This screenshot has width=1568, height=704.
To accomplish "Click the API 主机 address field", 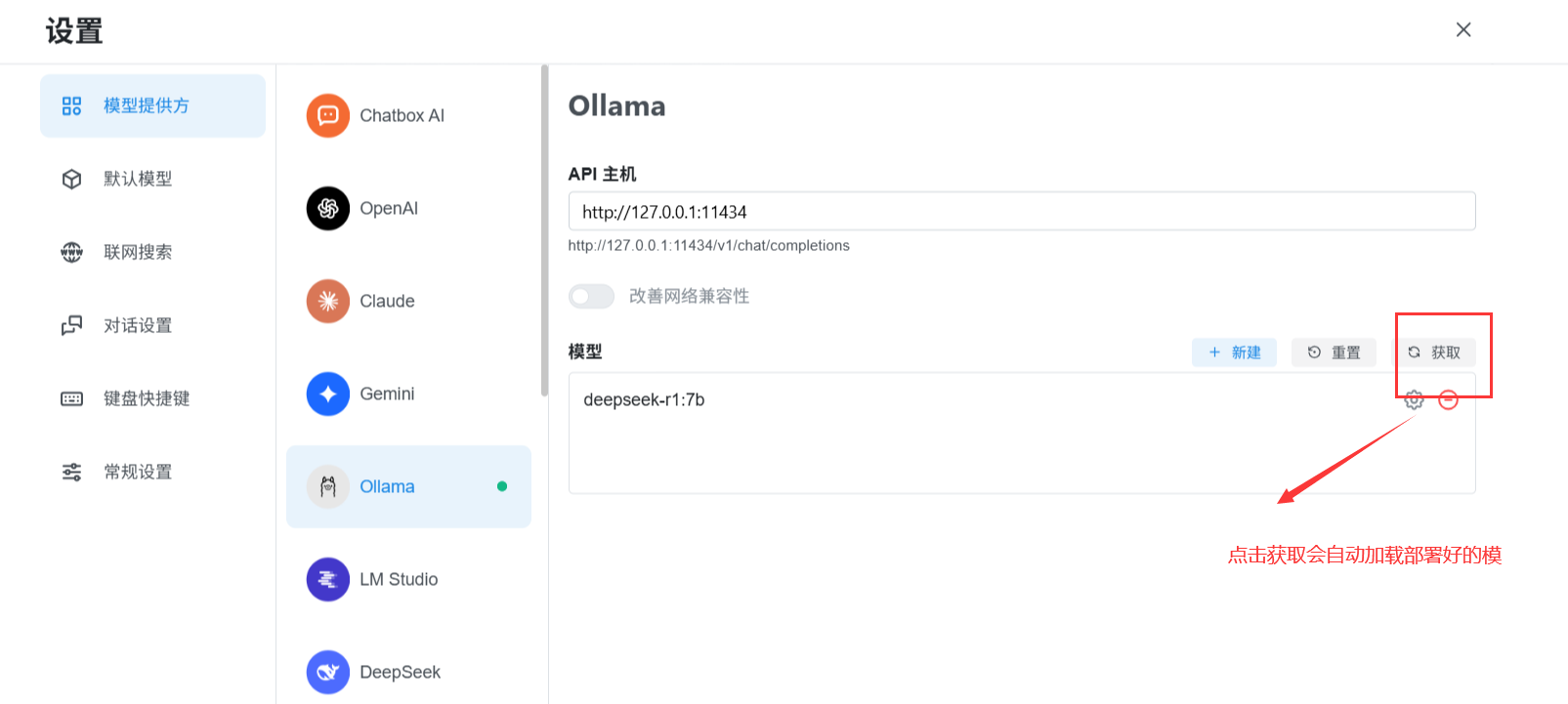I will point(1021,212).
